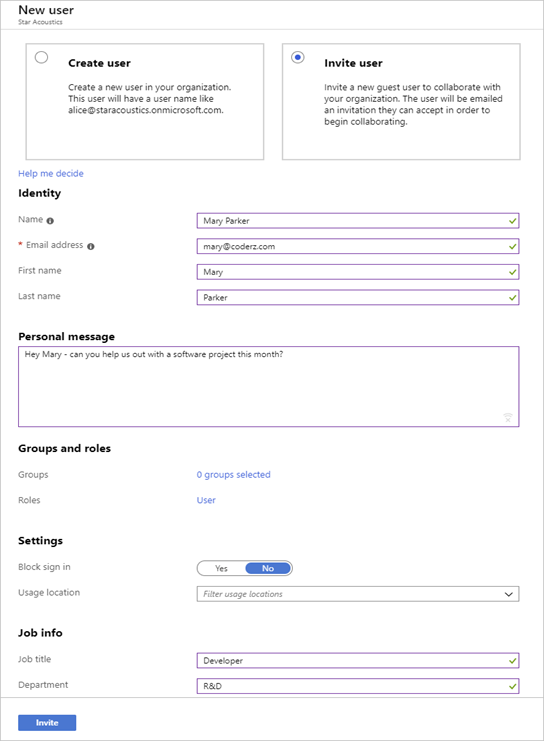The width and height of the screenshot is (544, 741).
Task: Click the info icon next to Name
Action: coord(50,221)
